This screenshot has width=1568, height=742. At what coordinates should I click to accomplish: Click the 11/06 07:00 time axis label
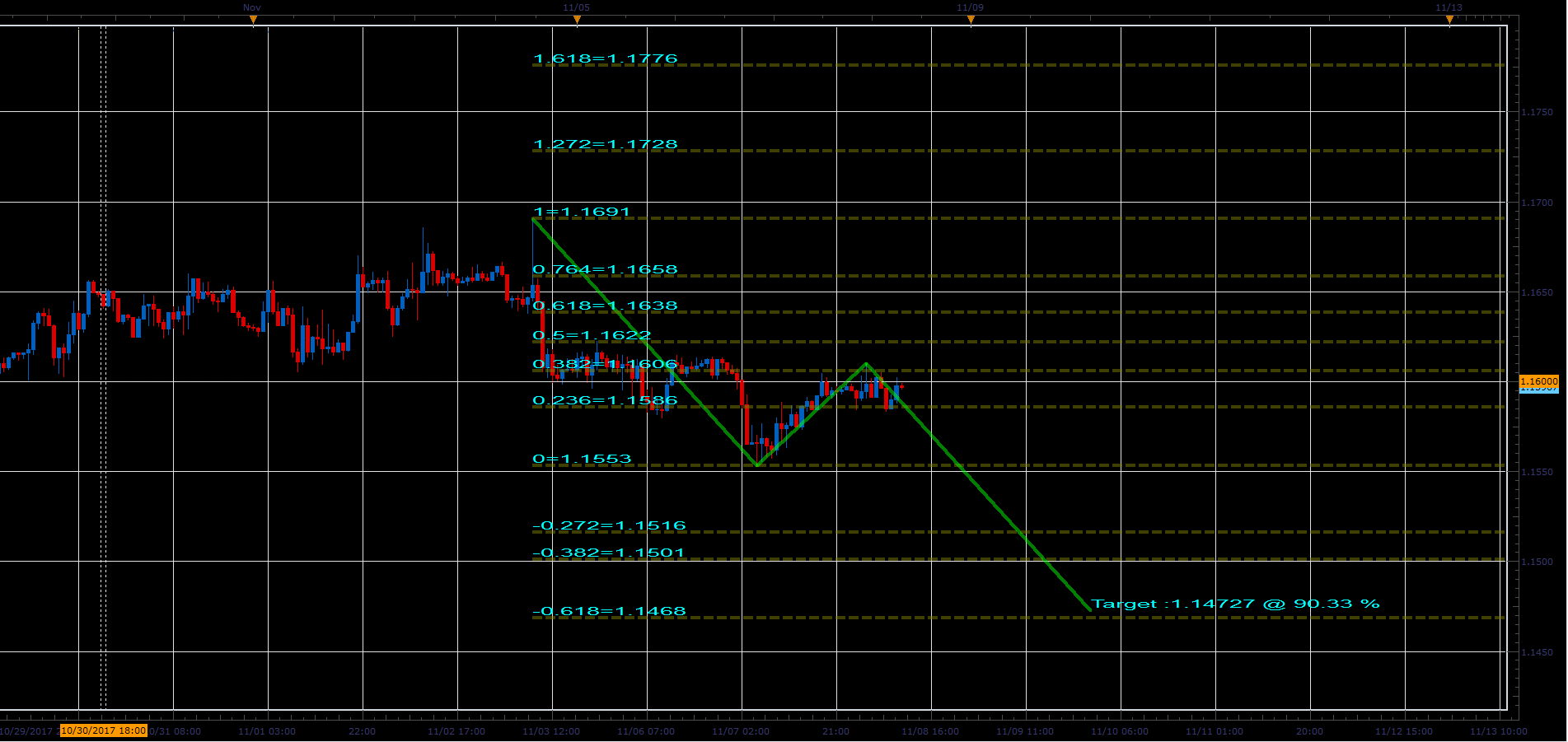coord(646,731)
